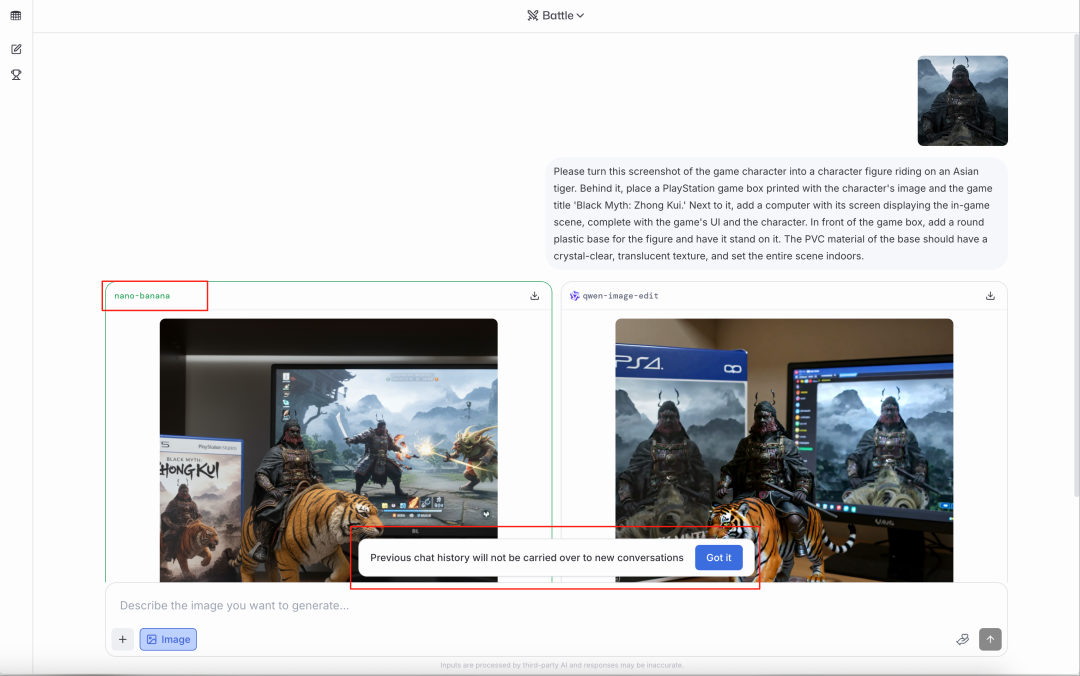Start a new chat with the edit icon

click(16, 49)
